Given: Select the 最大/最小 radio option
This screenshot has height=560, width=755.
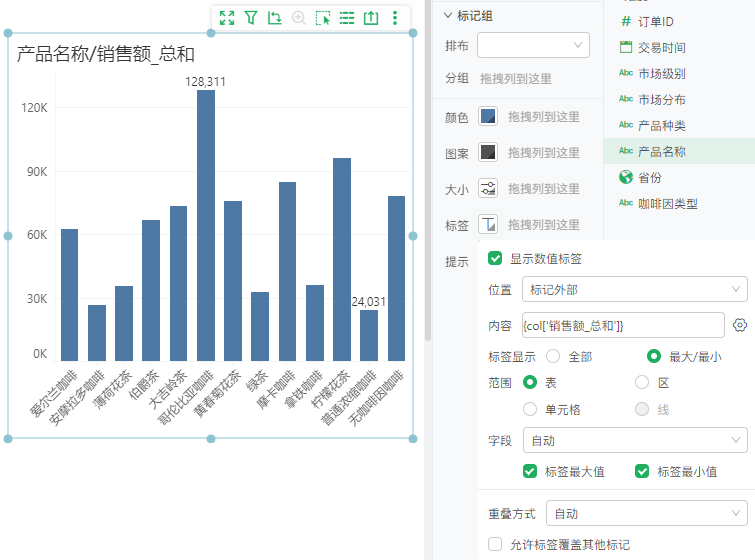Looking at the screenshot, I should coord(653,356).
